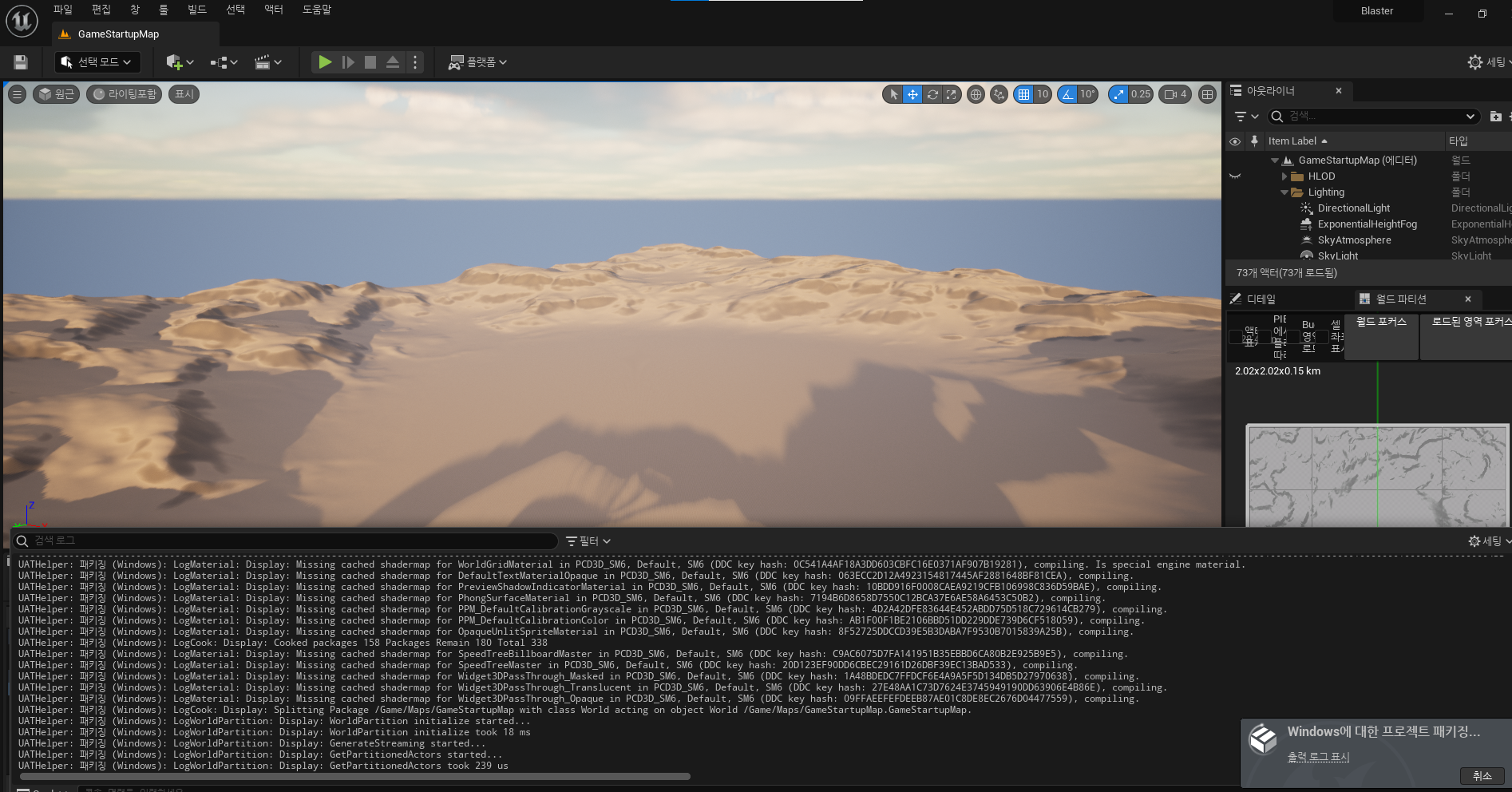Click the eye visibility column header
1512x792 pixels.
(x=1235, y=141)
